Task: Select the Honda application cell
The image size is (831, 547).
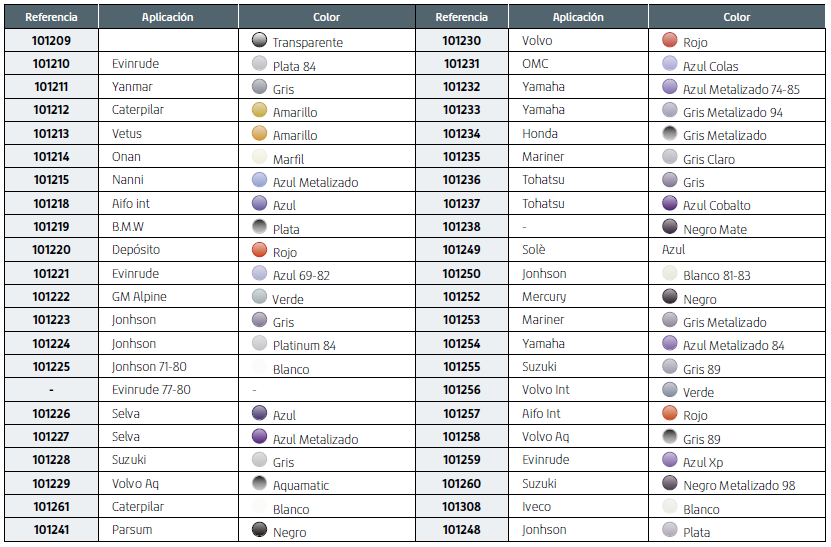Action: point(540,134)
